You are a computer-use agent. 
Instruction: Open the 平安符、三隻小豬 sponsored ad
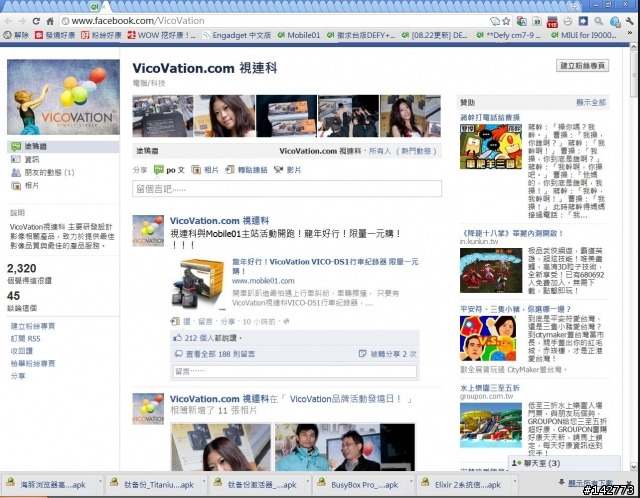(x=516, y=309)
